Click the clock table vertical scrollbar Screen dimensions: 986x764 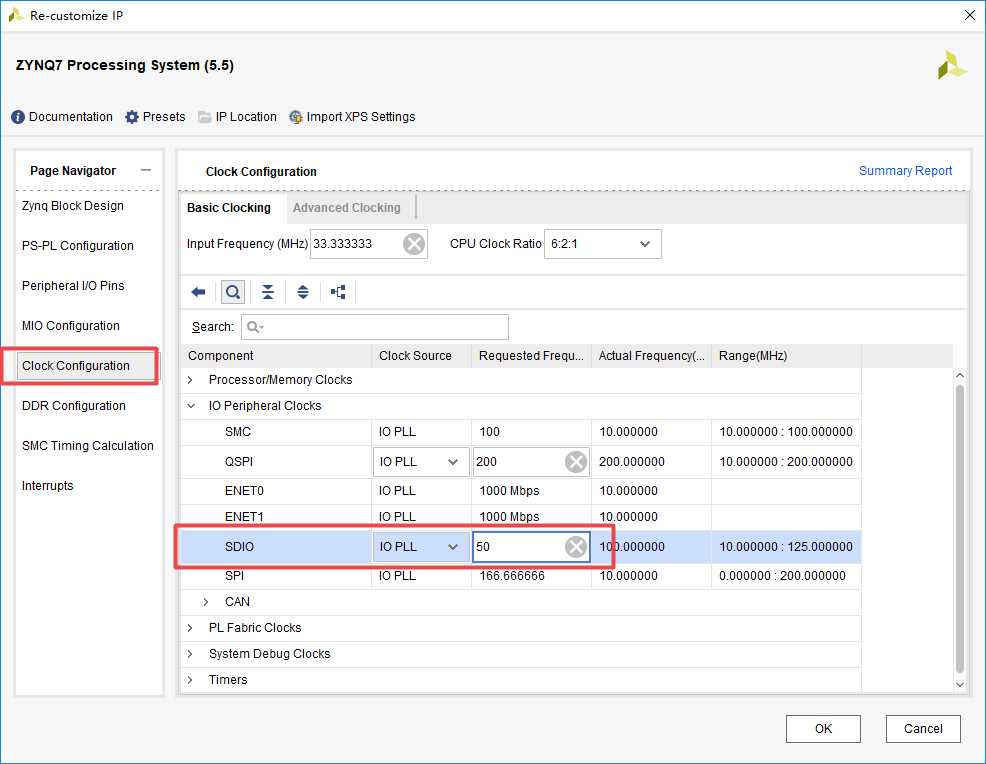pos(960,528)
